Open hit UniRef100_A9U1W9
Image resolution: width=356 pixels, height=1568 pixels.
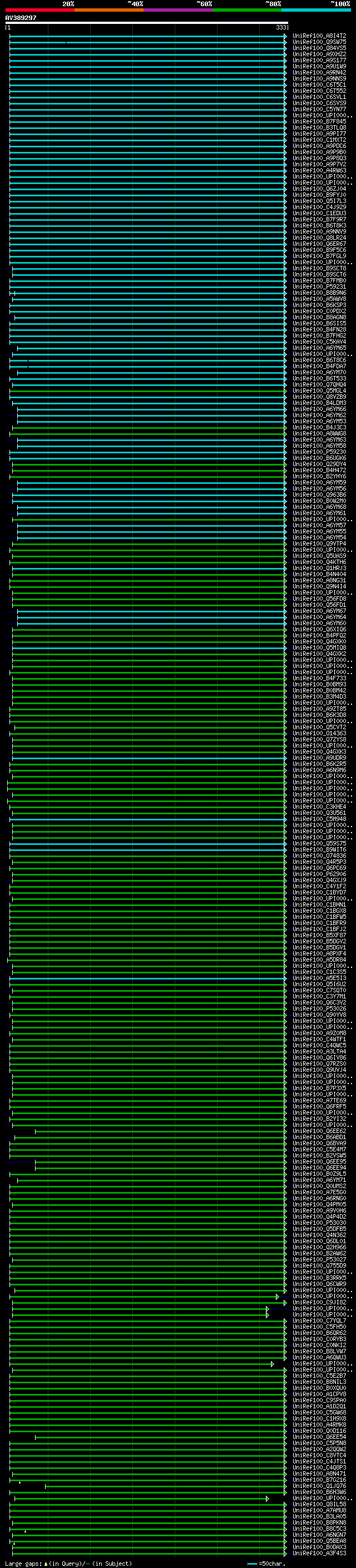(x=319, y=66)
